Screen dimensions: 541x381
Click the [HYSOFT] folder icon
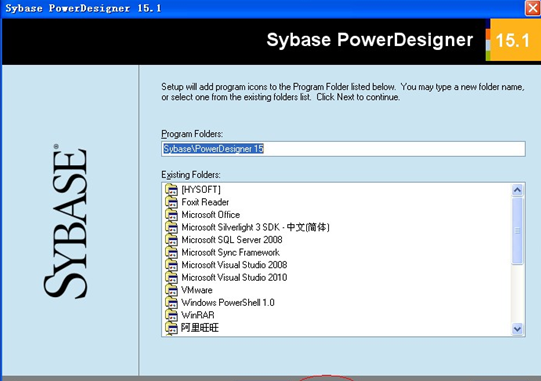tap(171, 189)
